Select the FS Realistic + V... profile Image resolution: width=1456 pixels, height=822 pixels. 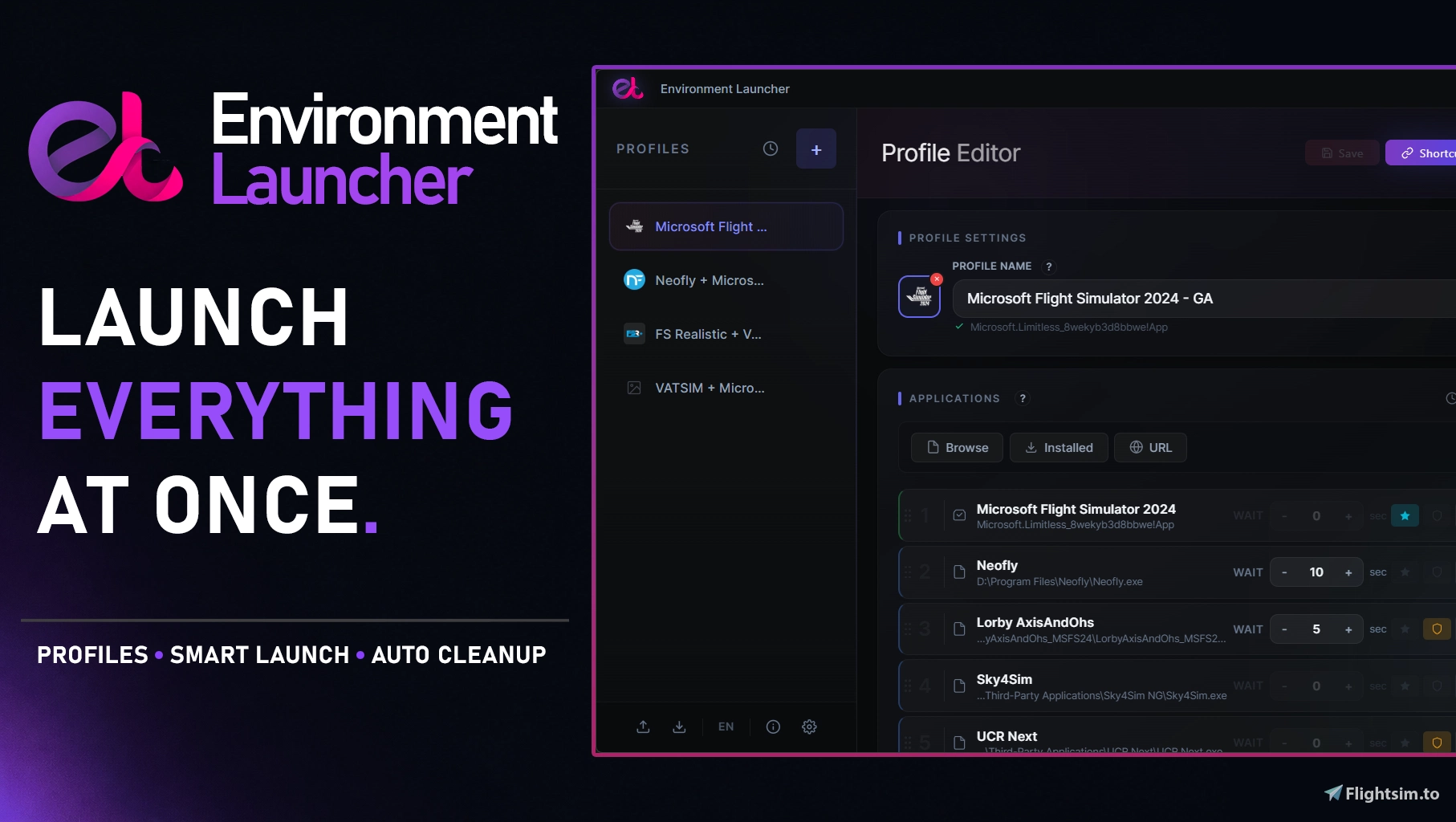point(726,334)
